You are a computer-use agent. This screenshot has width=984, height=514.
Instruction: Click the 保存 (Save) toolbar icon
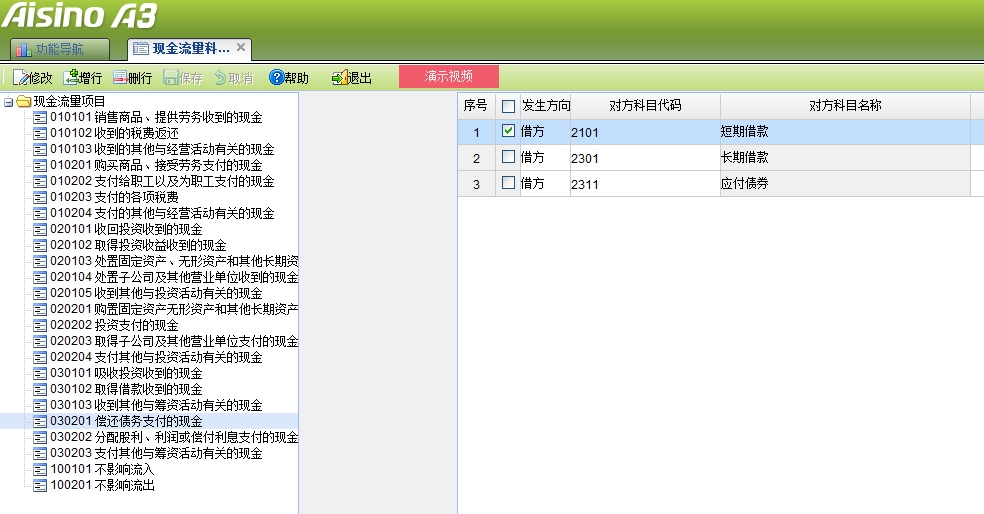click(x=171, y=77)
